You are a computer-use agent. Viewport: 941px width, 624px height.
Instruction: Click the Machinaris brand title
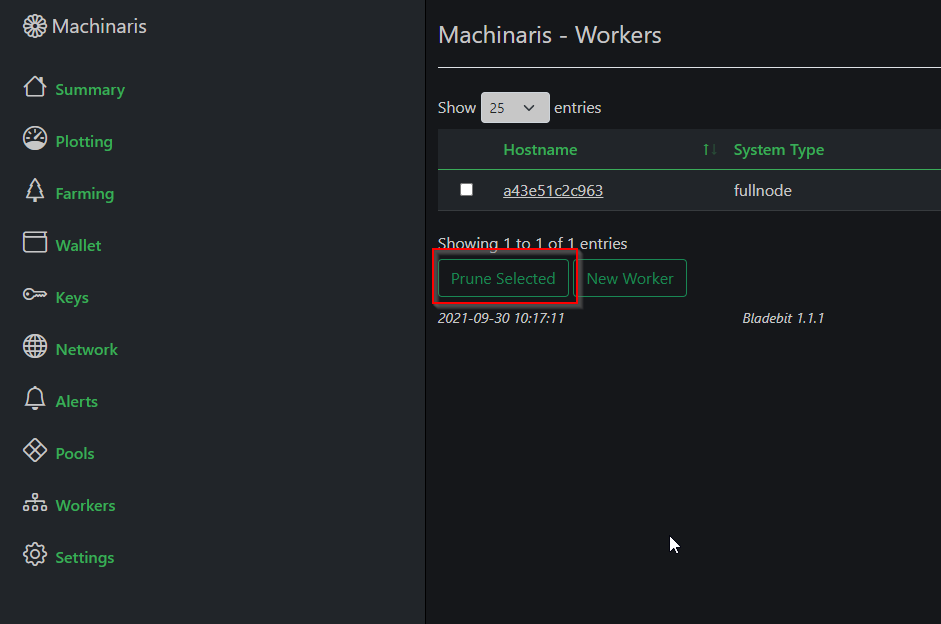pos(99,26)
